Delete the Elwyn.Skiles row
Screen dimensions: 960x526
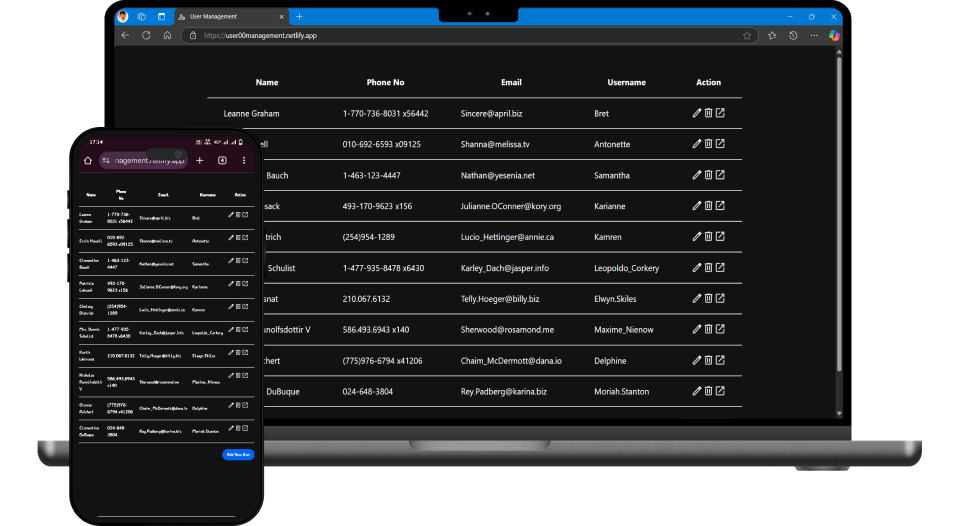pos(708,298)
